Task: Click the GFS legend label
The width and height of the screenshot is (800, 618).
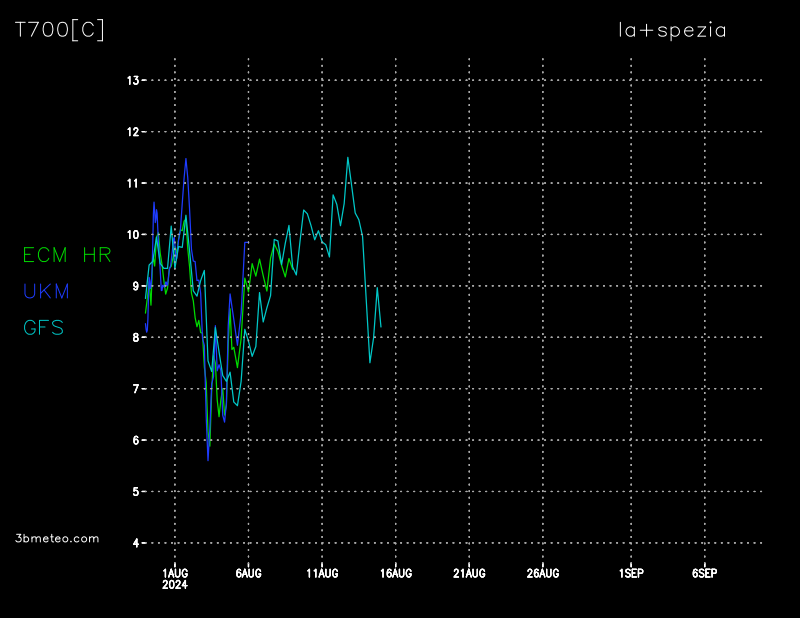Action: tap(44, 327)
